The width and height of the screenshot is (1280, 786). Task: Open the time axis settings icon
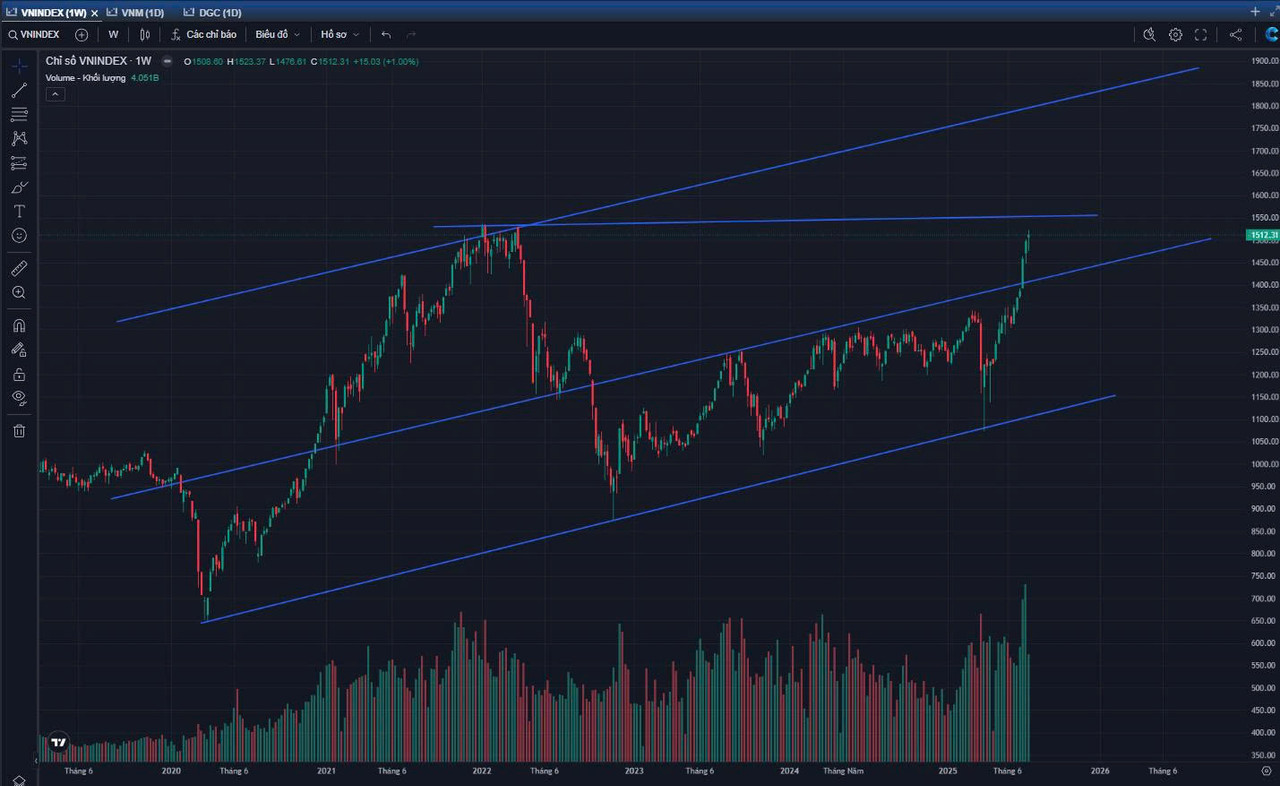click(1266, 771)
